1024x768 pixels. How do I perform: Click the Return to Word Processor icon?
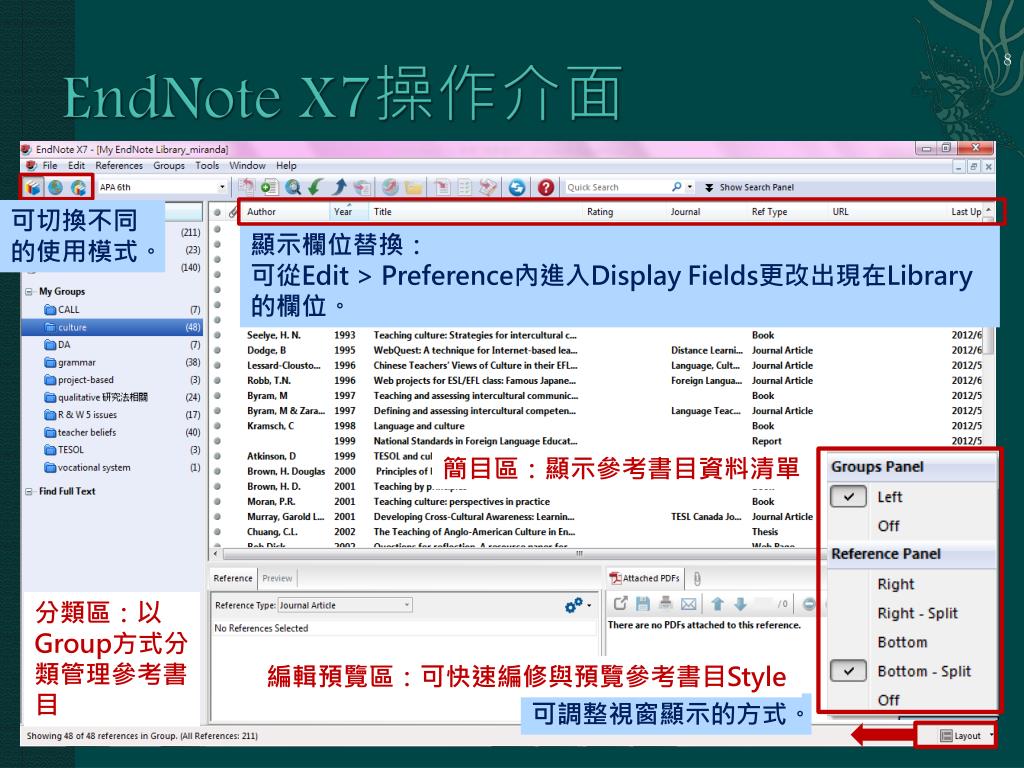(488, 187)
